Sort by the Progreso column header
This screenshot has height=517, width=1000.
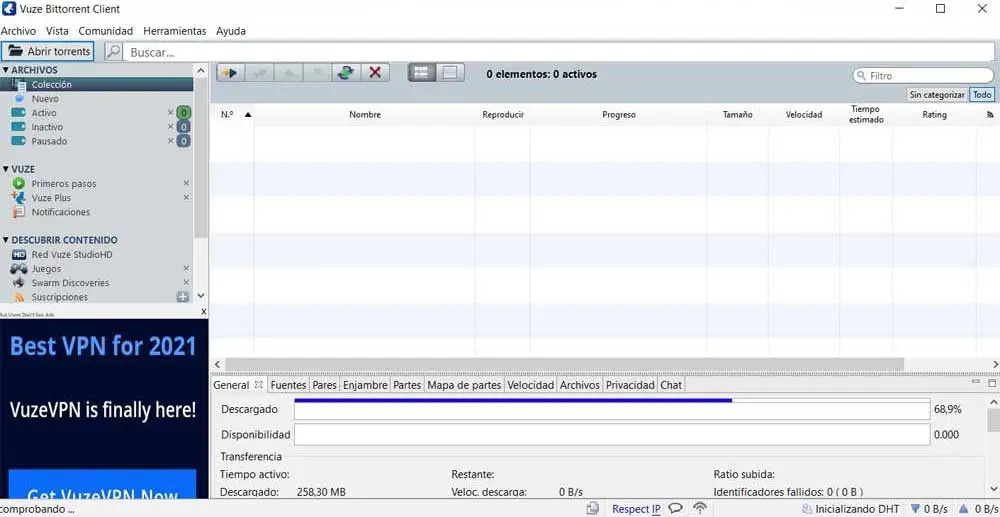(x=619, y=115)
